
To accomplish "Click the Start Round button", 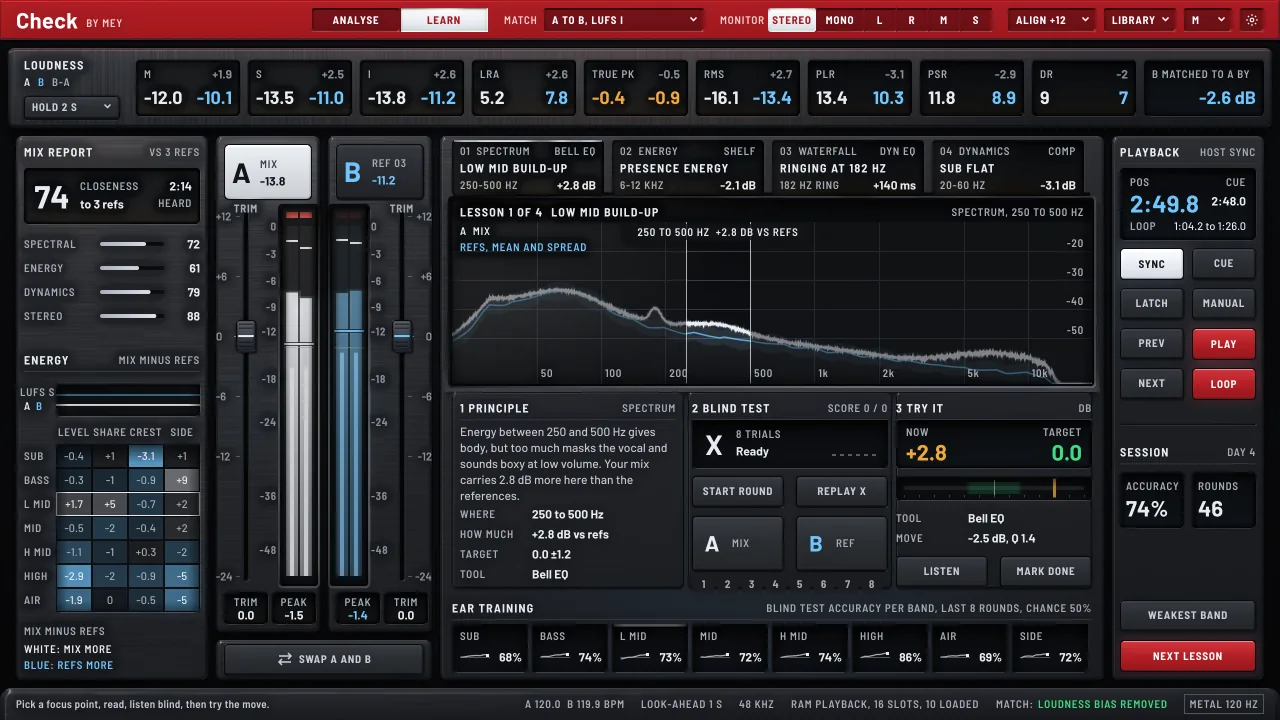I will pos(738,492).
